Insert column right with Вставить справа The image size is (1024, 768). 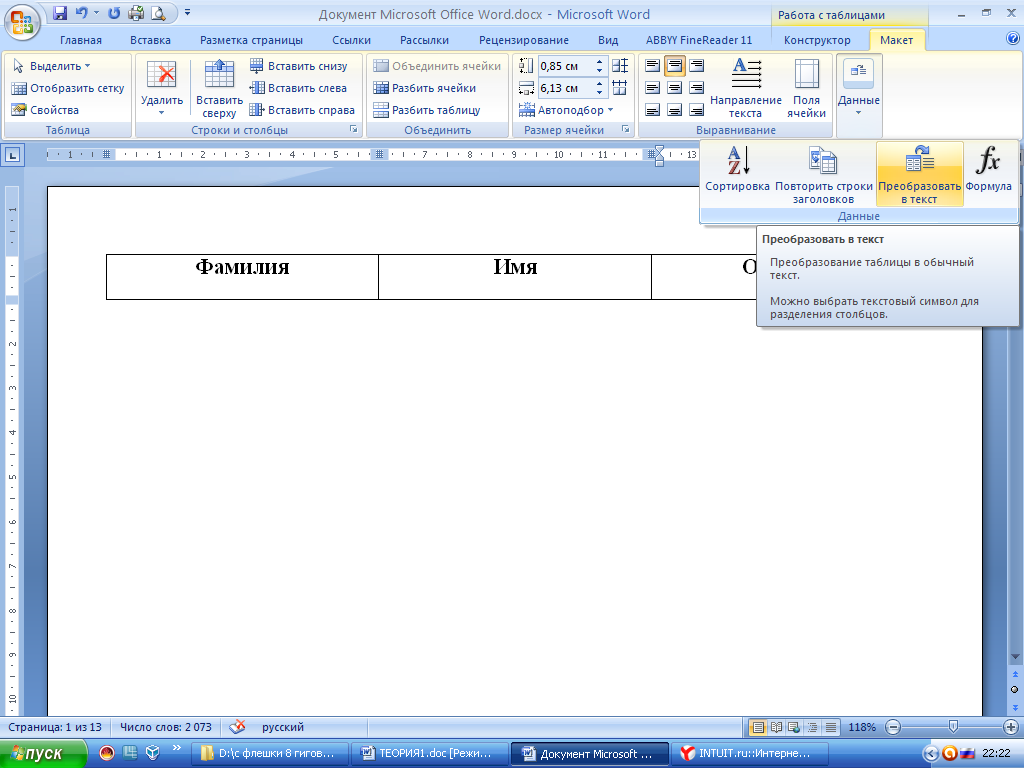pos(302,110)
